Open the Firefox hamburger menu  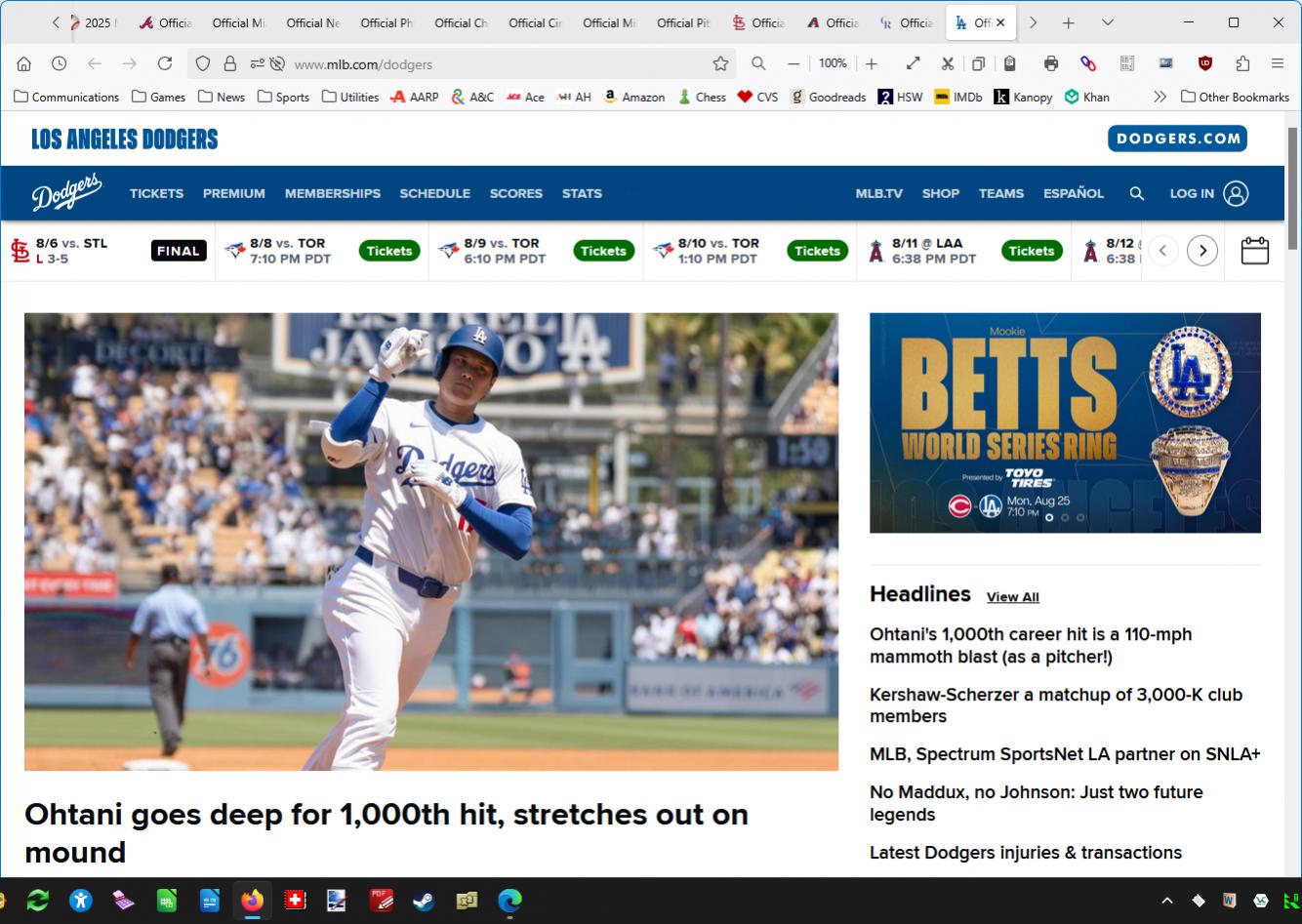(1277, 63)
